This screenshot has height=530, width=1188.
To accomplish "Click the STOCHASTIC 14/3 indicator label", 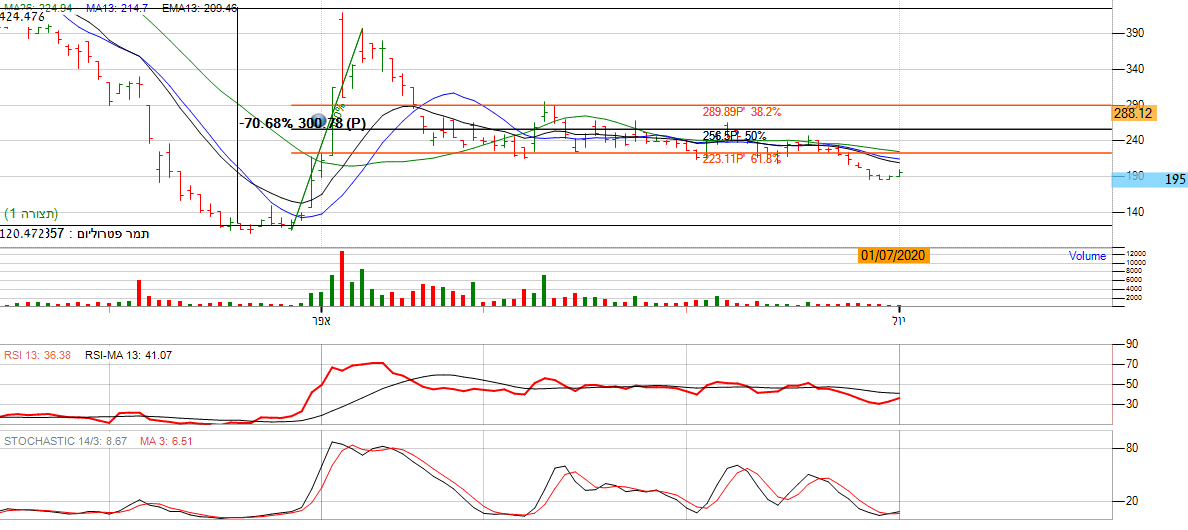I will pos(62,440).
